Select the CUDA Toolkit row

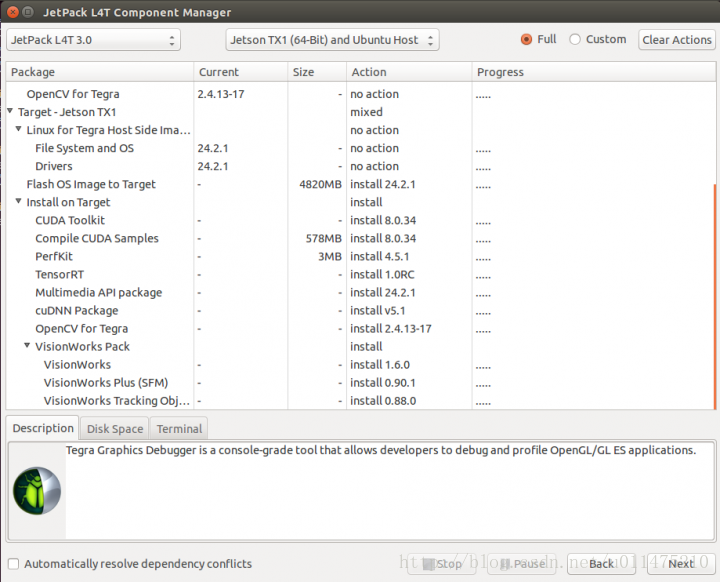[360, 220]
